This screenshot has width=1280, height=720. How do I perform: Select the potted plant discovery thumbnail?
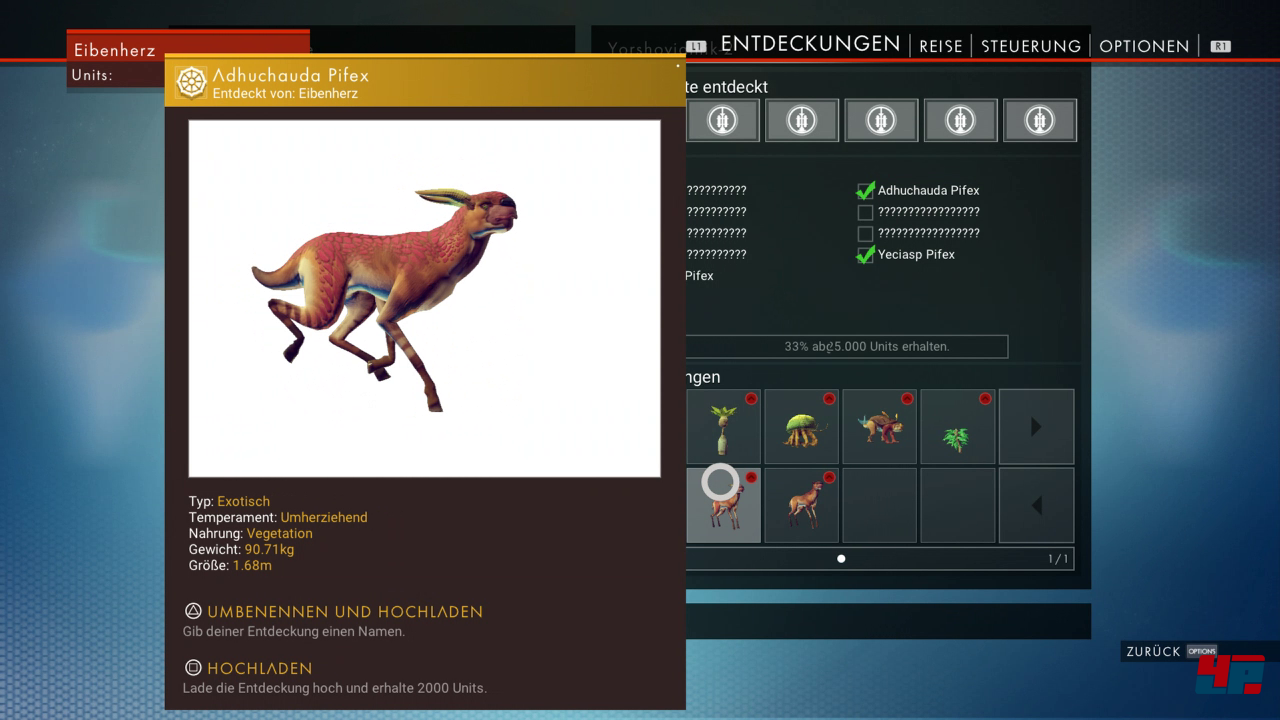[x=724, y=427]
